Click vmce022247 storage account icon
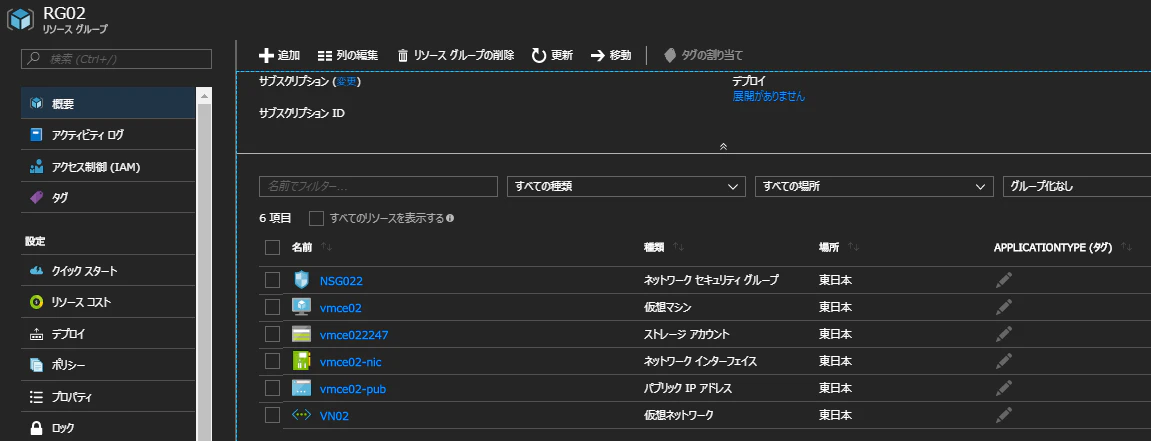Image resolution: width=1151 pixels, height=441 pixels. (x=302, y=334)
